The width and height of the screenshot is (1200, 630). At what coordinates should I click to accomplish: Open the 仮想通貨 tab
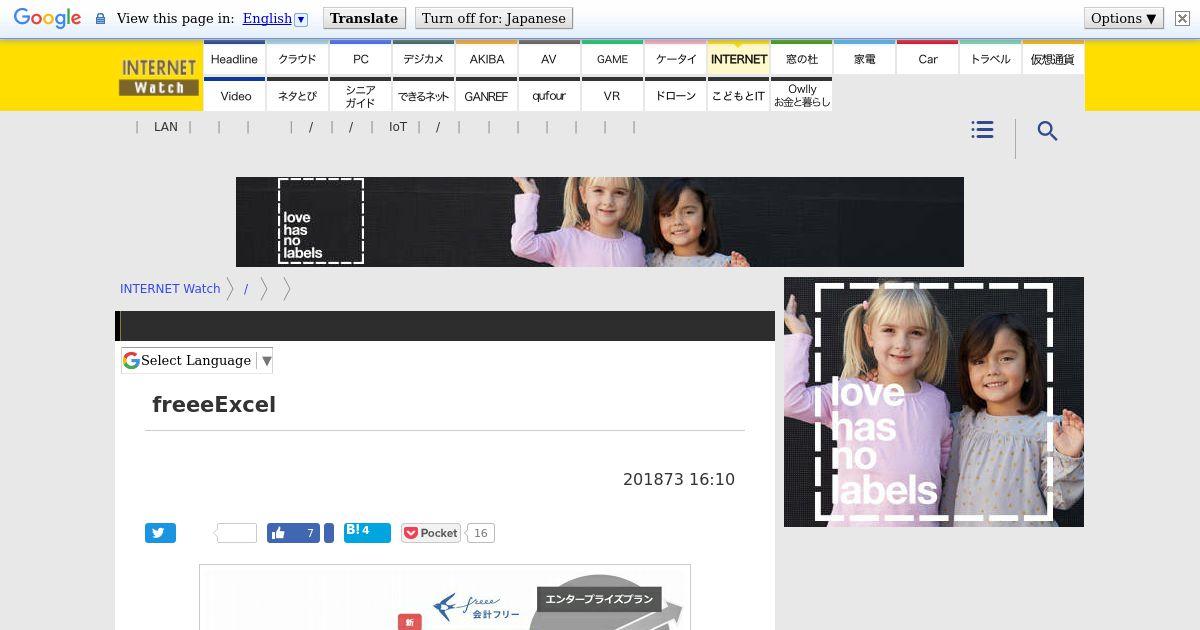1053,58
